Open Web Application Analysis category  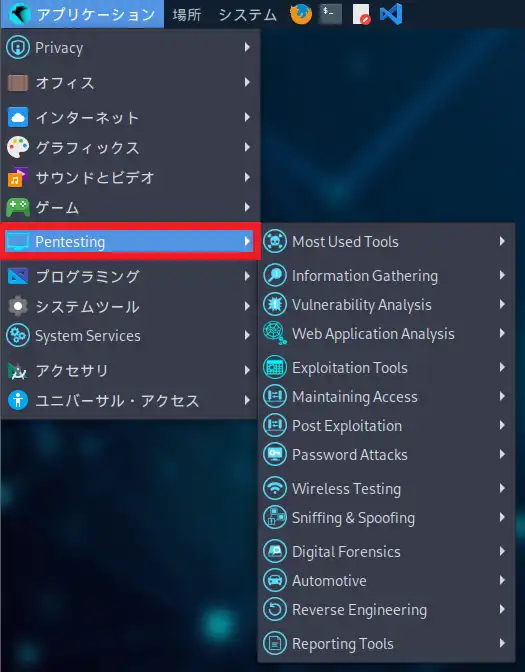coord(385,333)
